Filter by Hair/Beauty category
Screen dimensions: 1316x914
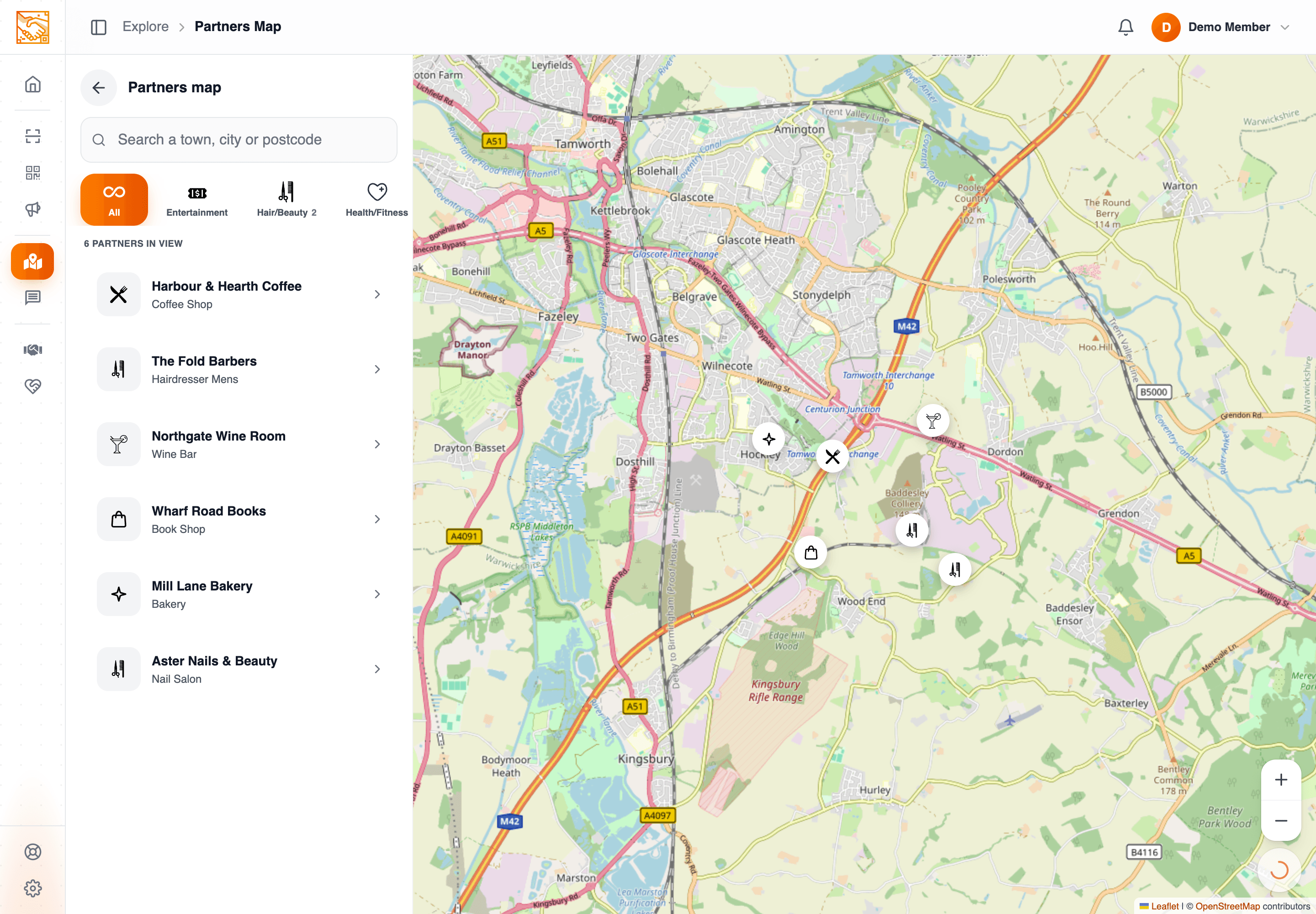click(x=287, y=200)
